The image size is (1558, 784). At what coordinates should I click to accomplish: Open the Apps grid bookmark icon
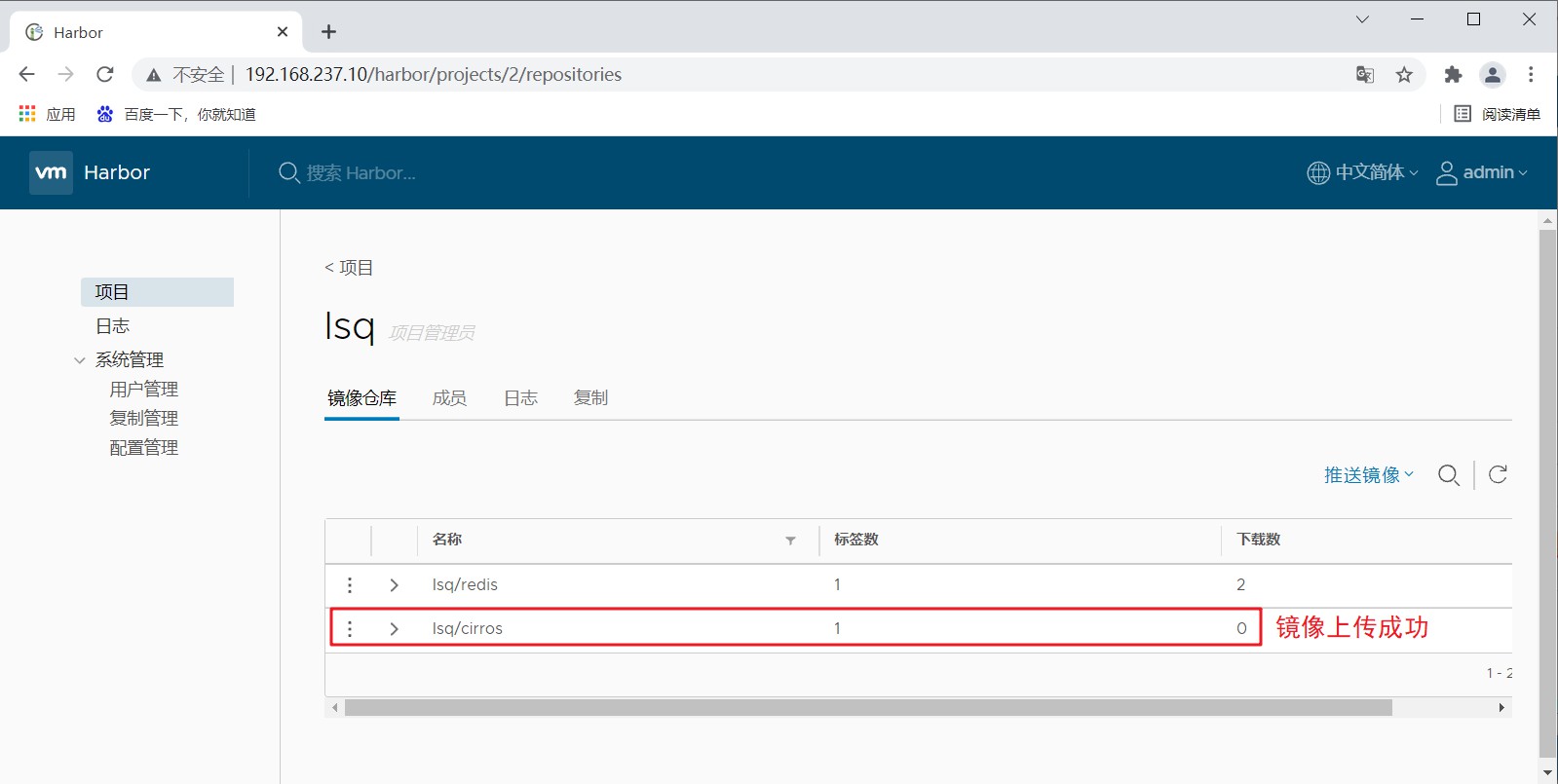(27, 114)
